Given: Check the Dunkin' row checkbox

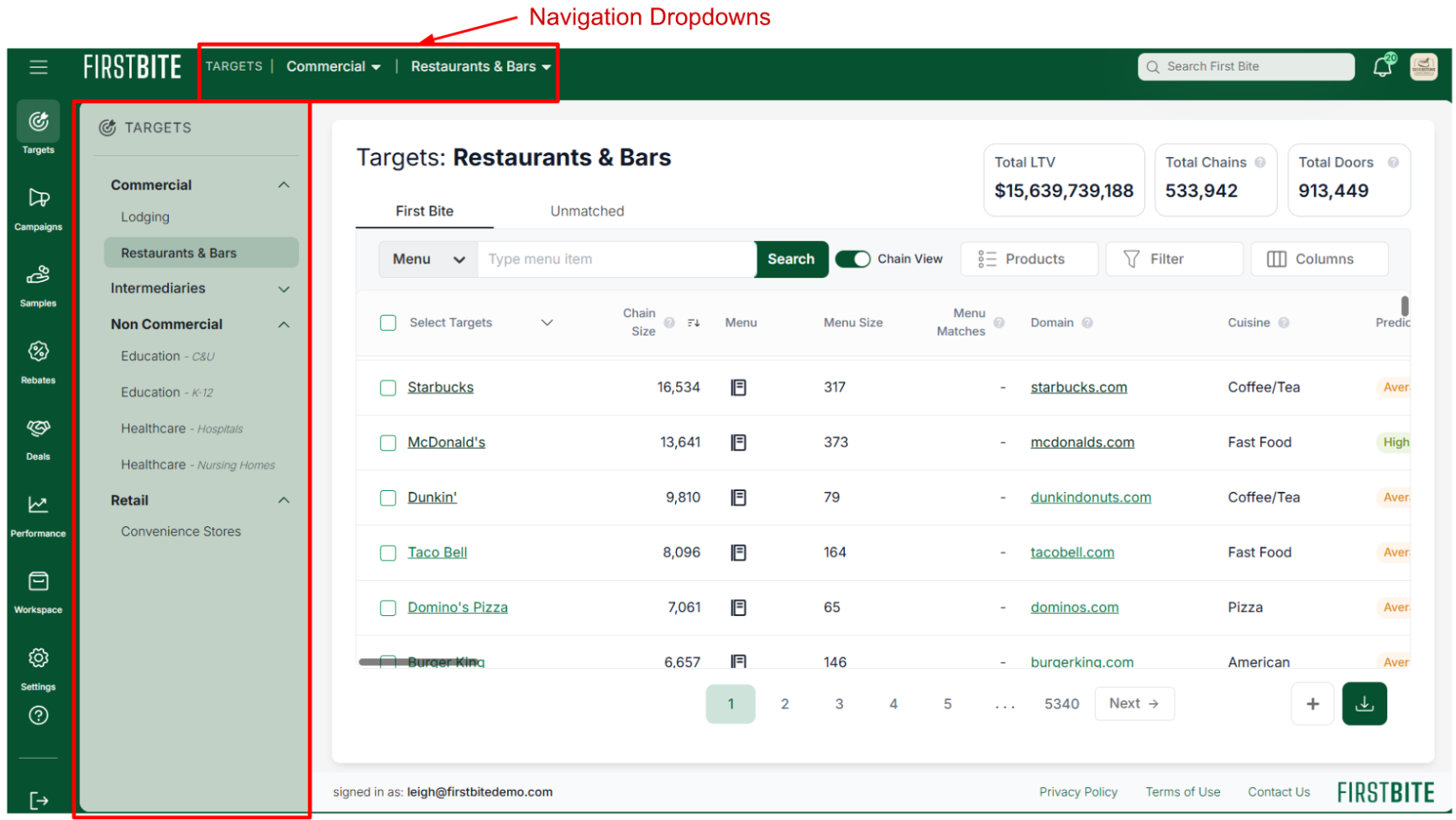Looking at the screenshot, I should [388, 498].
